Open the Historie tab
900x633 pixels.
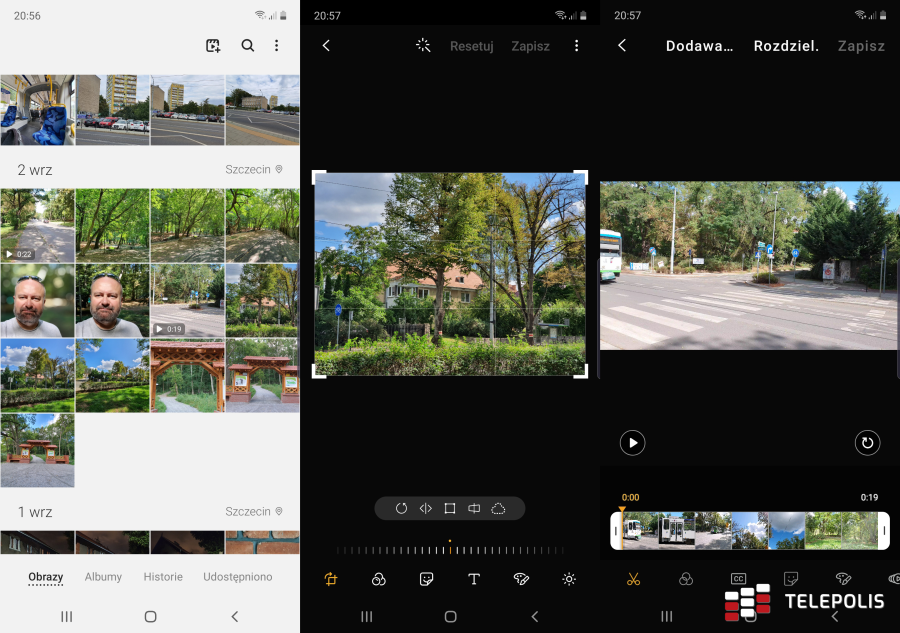pyautogui.click(x=163, y=577)
